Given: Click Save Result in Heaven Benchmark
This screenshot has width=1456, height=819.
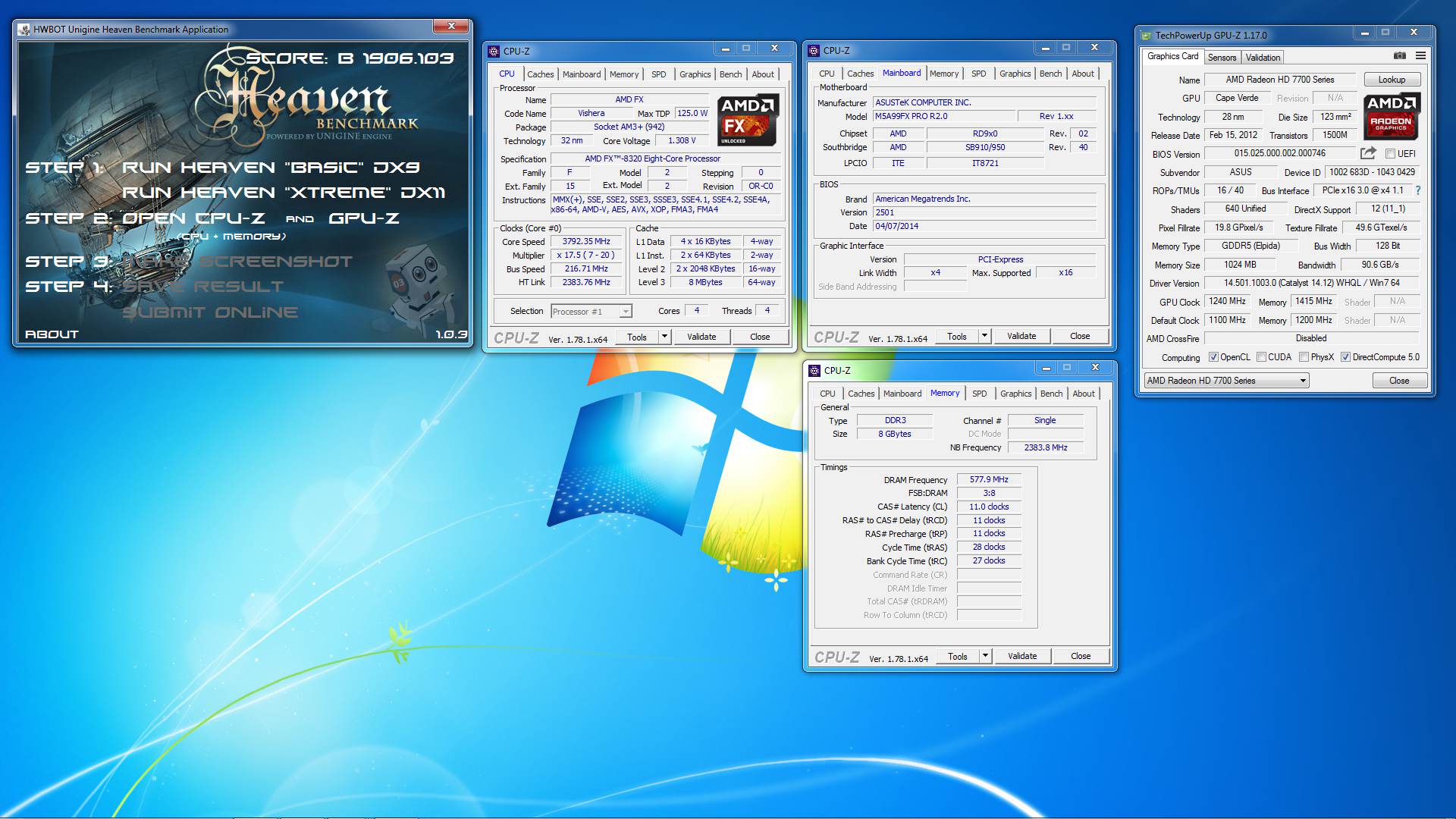Looking at the screenshot, I should 202,287.
